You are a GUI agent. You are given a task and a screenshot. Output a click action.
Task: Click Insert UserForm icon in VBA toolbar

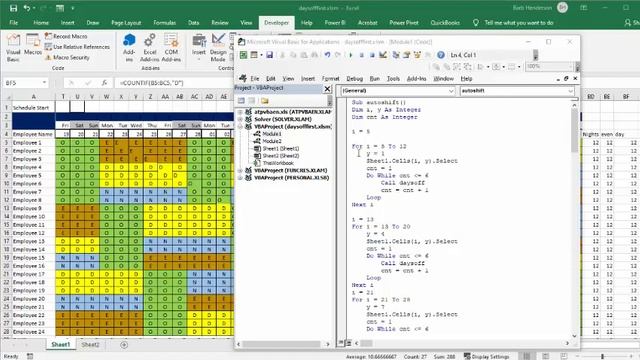click(x=254, y=55)
